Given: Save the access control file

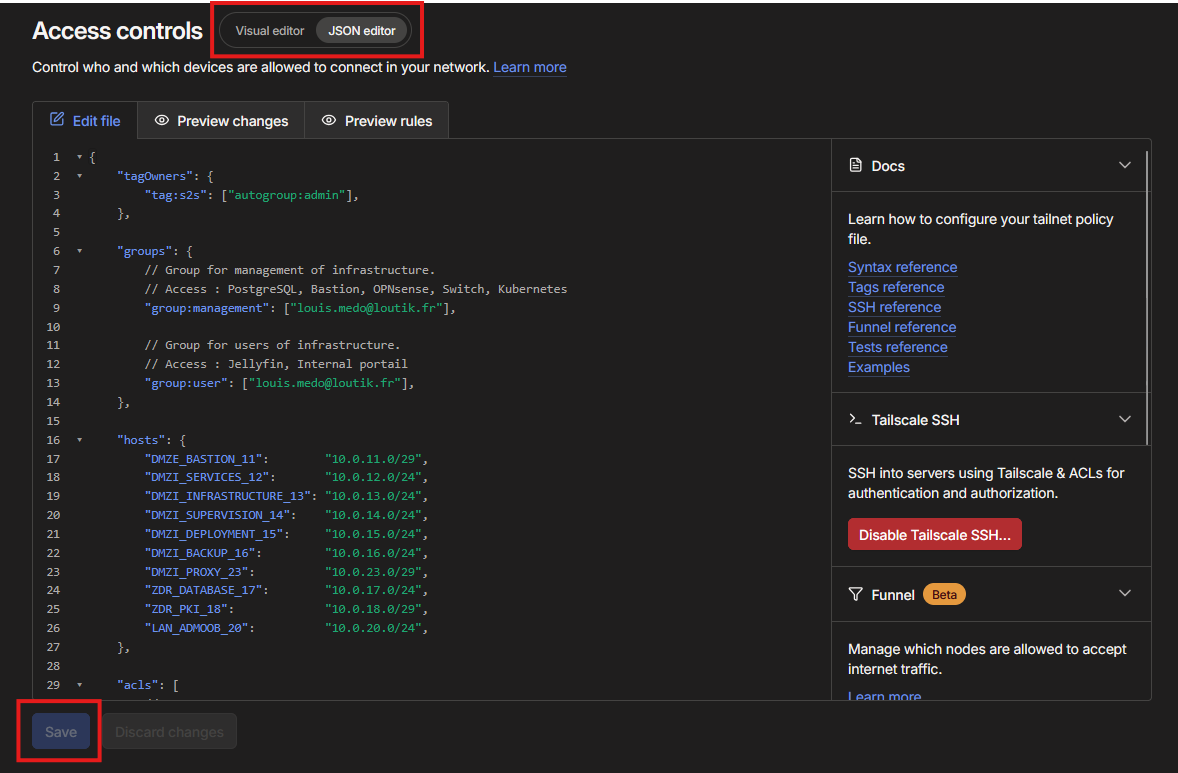Looking at the screenshot, I should (x=61, y=732).
